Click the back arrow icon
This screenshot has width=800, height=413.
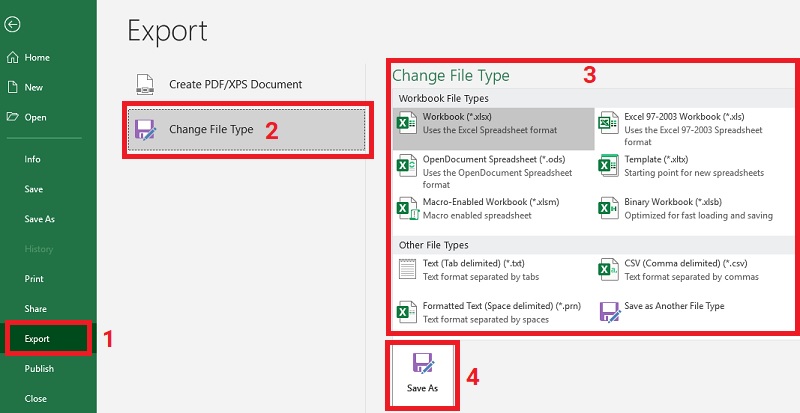pyautogui.click(x=13, y=24)
